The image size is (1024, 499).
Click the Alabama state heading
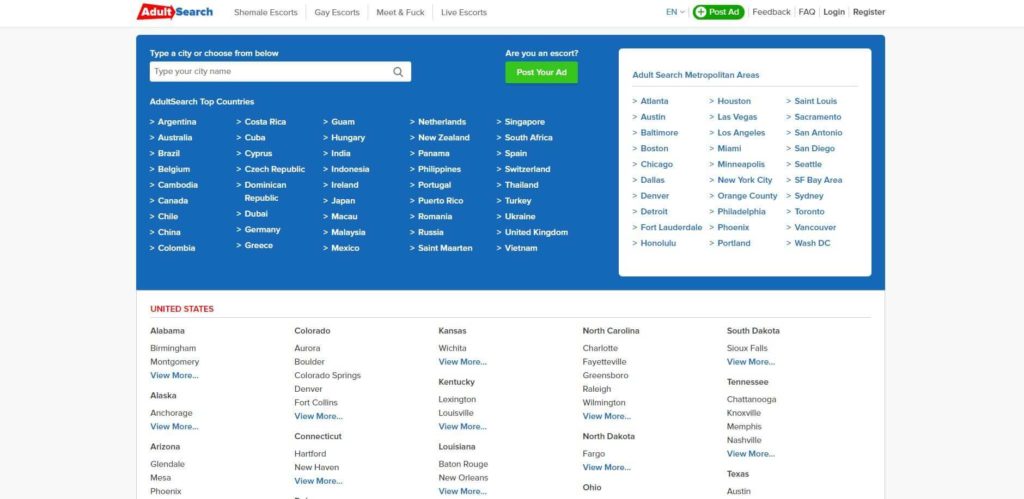click(167, 331)
